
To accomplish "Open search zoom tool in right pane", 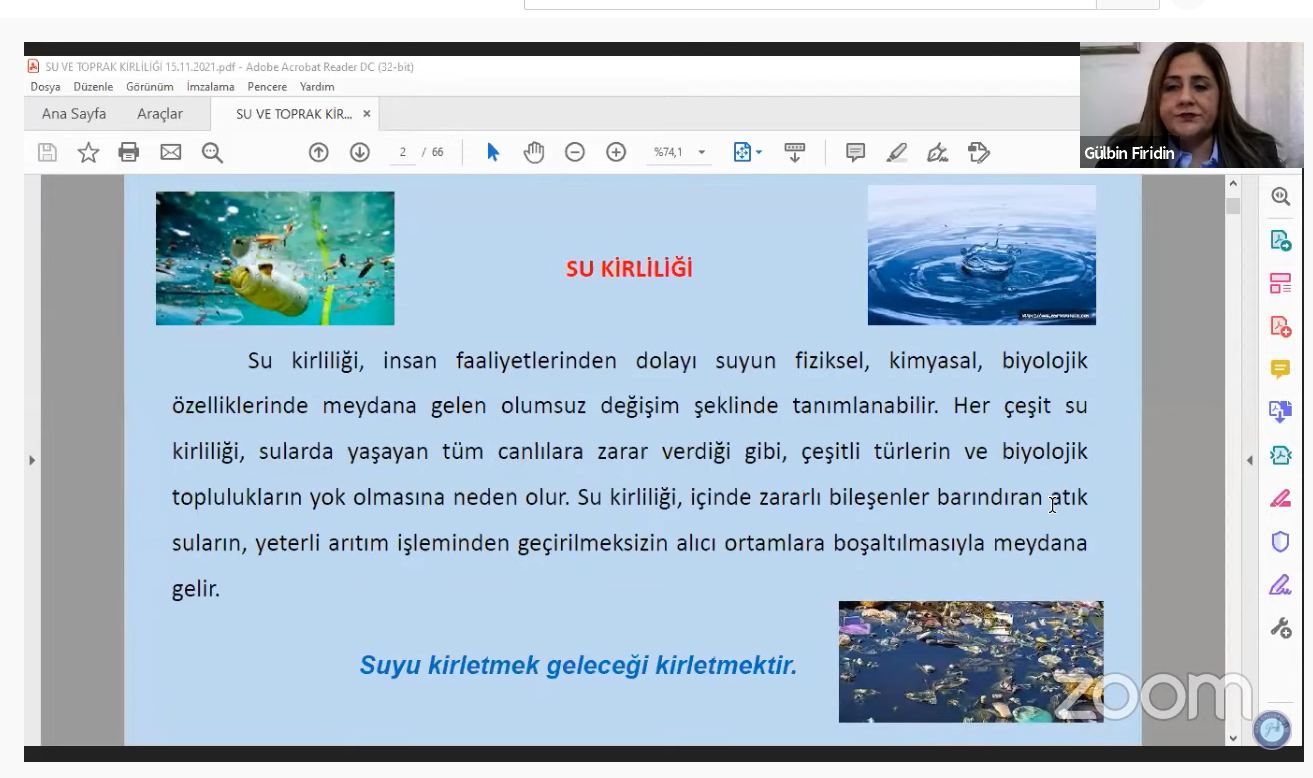I will click(1280, 196).
